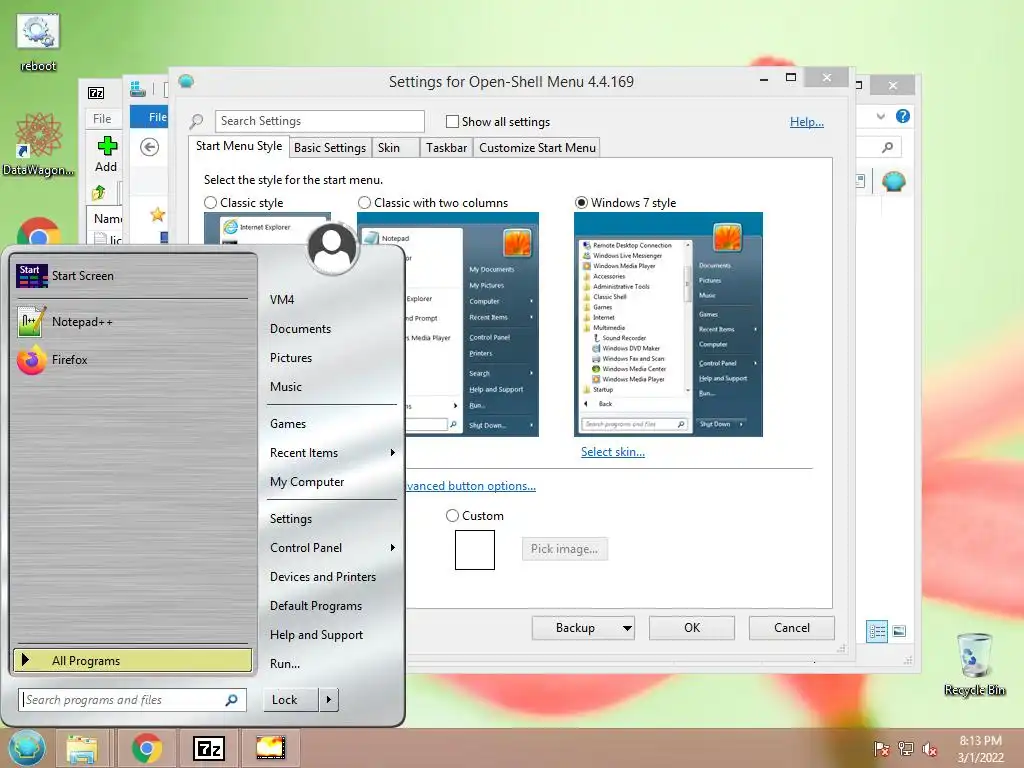The width and height of the screenshot is (1024, 768).
Task: Open the Taskbar tab
Action: click(446, 148)
